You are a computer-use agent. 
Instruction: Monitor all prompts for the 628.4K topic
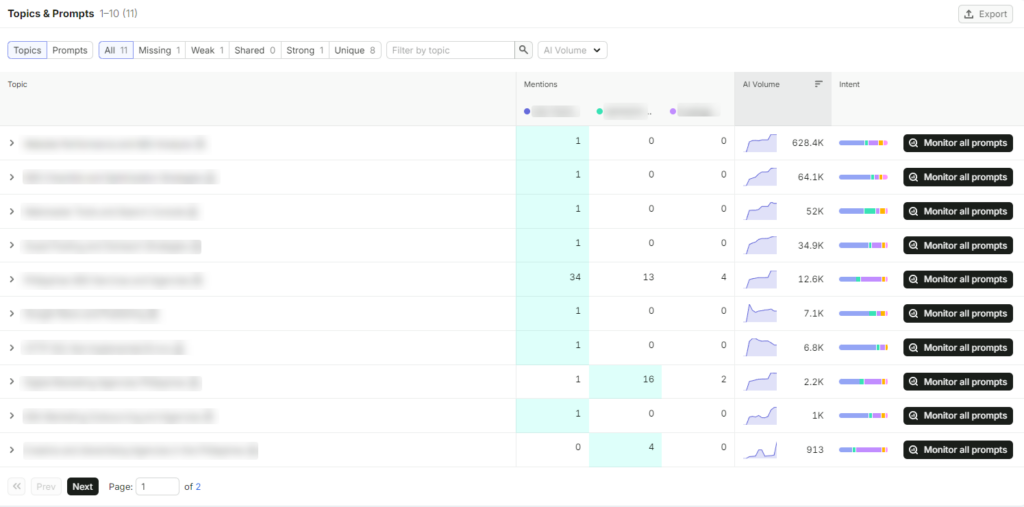pos(958,143)
